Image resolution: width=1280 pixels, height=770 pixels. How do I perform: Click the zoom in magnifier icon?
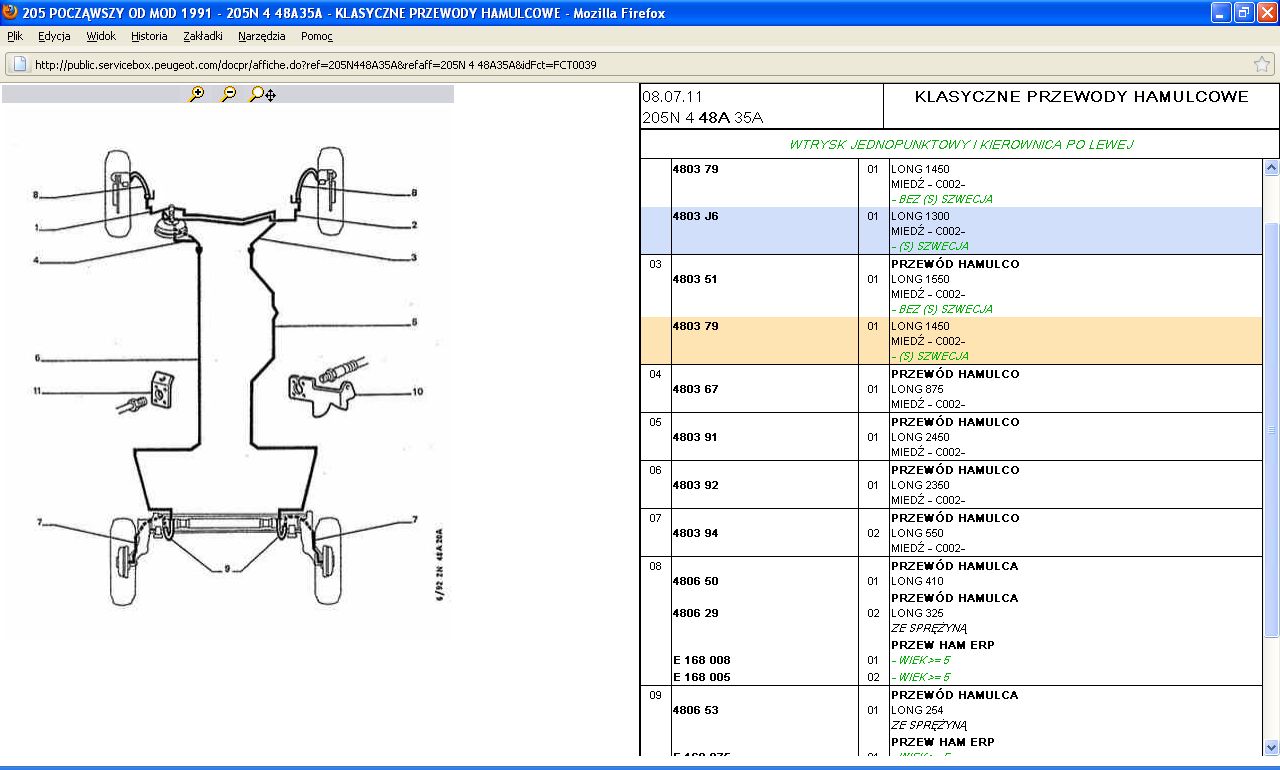tap(197, 94)
